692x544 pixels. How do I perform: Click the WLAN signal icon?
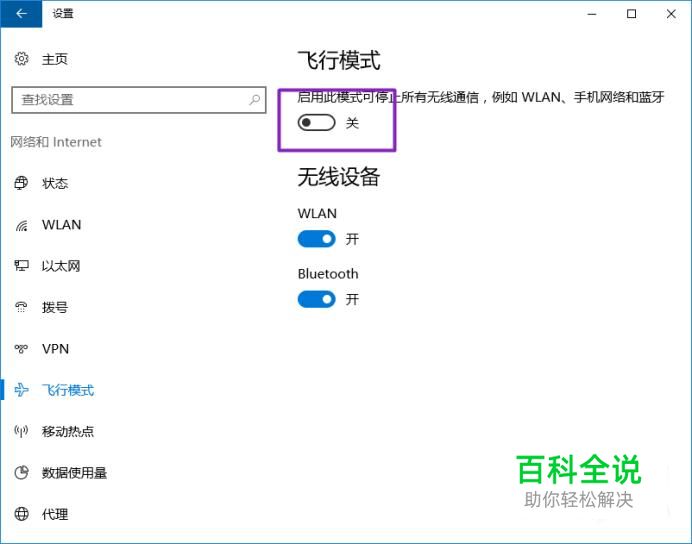click(21, 225)
